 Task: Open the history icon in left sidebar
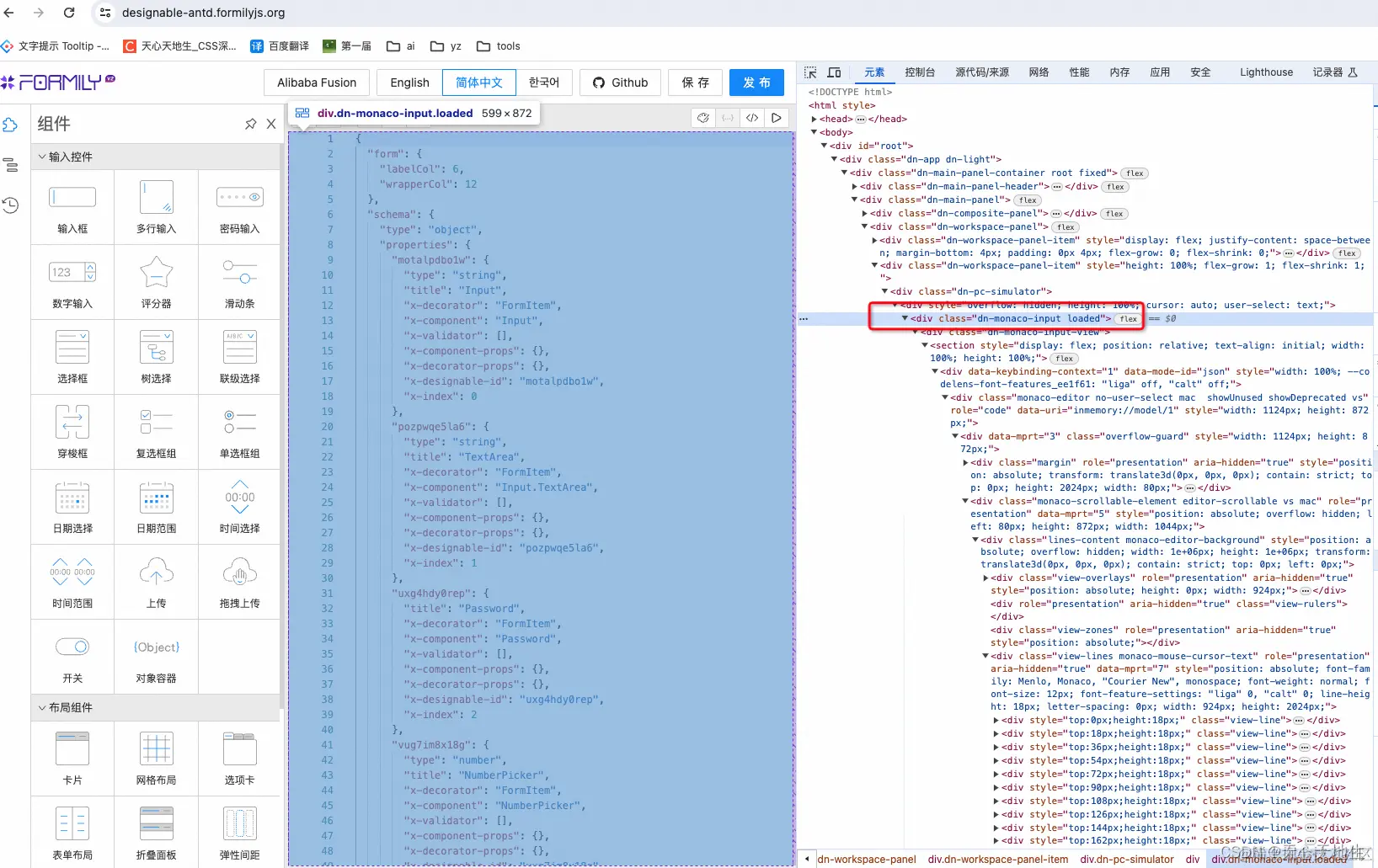(10, 205)
